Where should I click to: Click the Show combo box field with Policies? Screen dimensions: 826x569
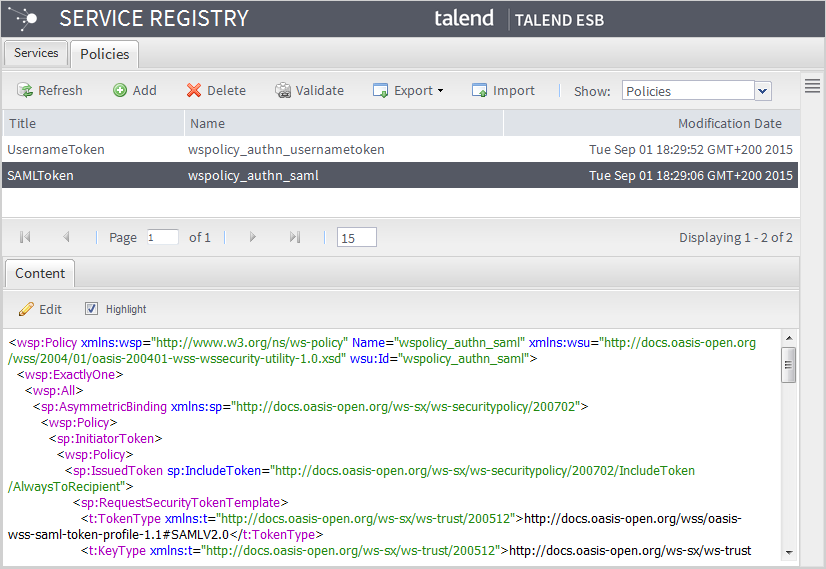tap(688, 91)
